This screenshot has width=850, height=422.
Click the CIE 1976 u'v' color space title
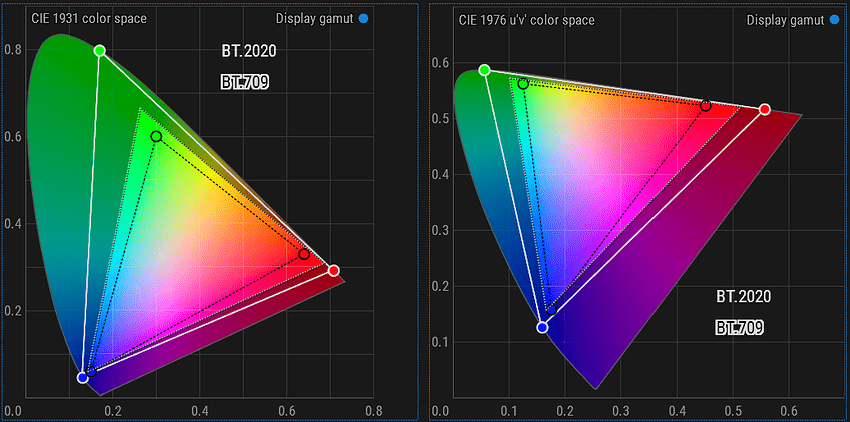point(527,21)
